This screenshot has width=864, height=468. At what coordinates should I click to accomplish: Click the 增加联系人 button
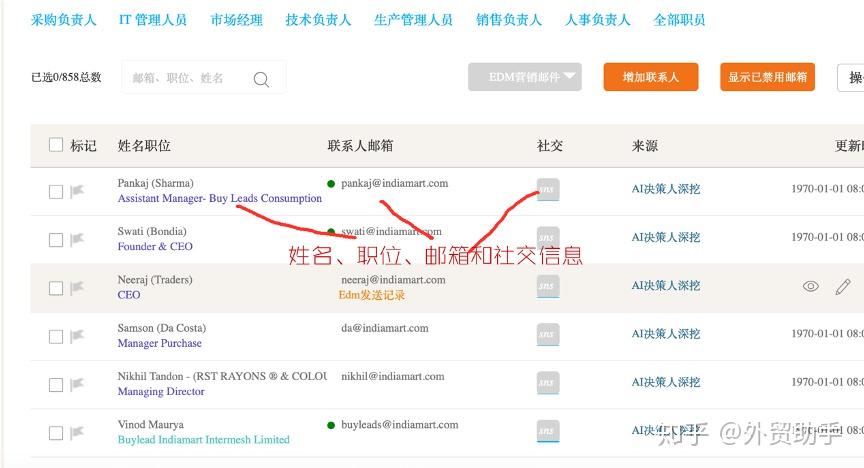point(651,77)
